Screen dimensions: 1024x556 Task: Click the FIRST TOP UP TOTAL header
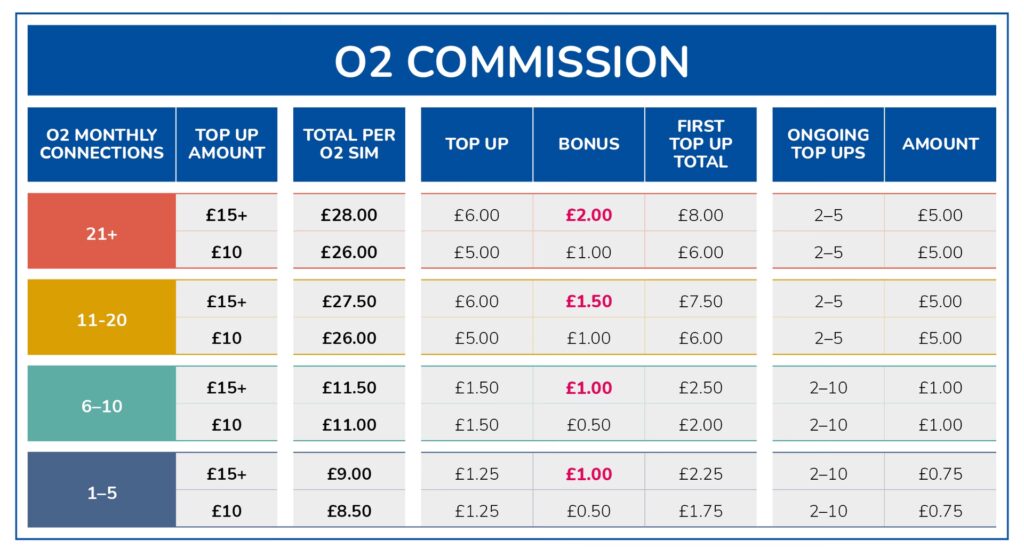pos(700,144)
